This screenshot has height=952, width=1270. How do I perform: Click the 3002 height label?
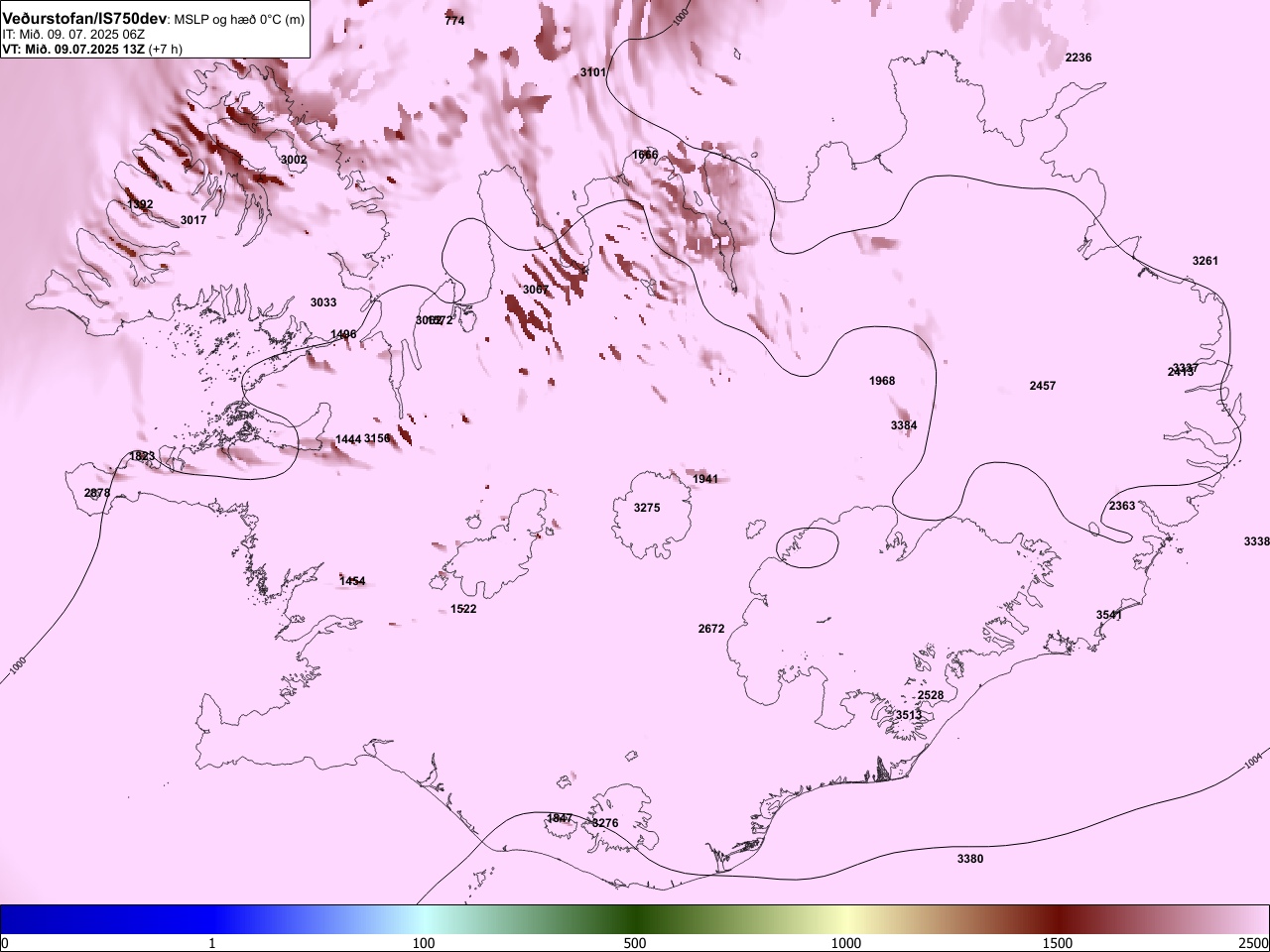point(294,160)
